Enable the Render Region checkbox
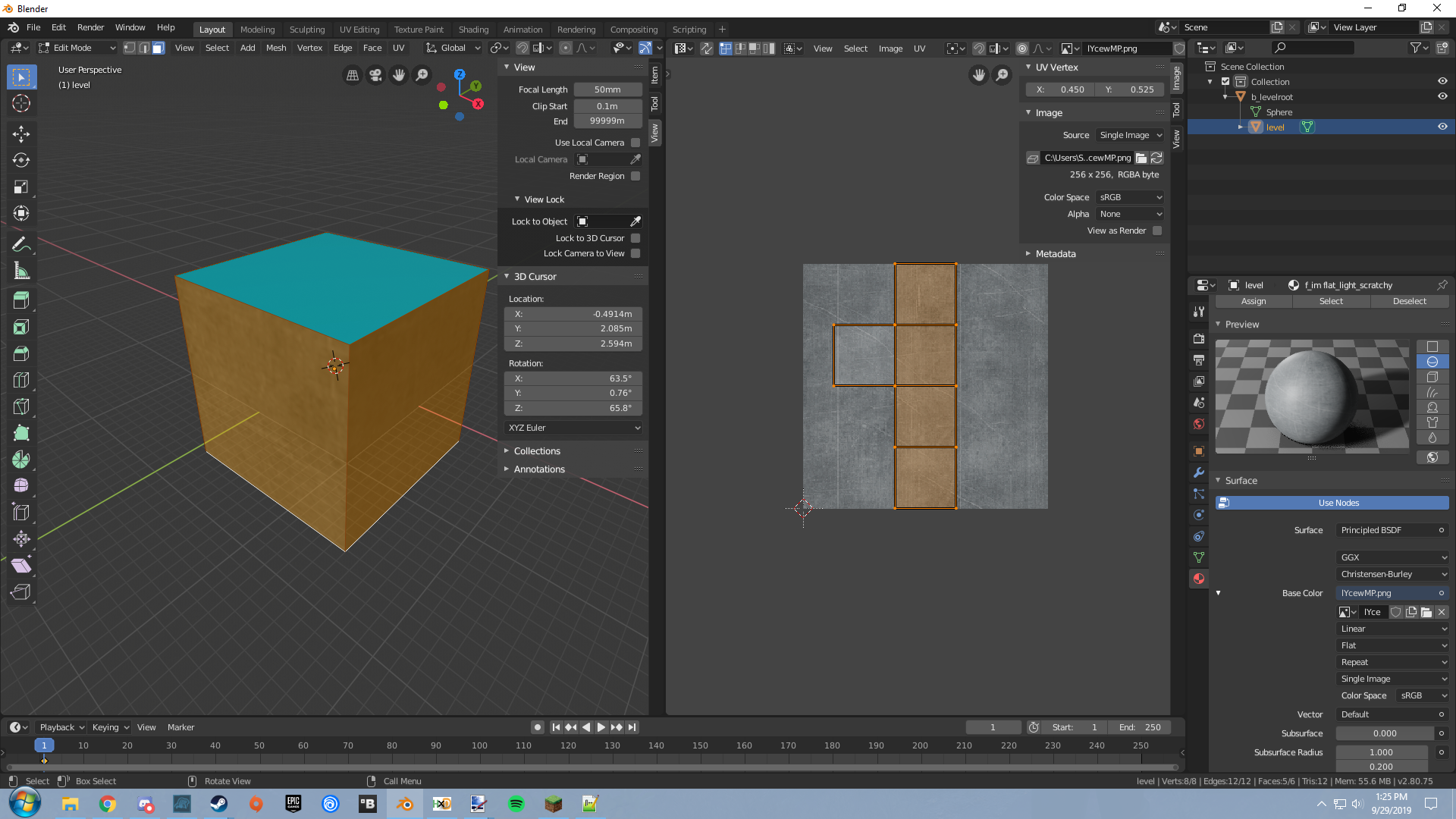The width and height of the screenshot is (1456, 819). click(x=635, y=176)
